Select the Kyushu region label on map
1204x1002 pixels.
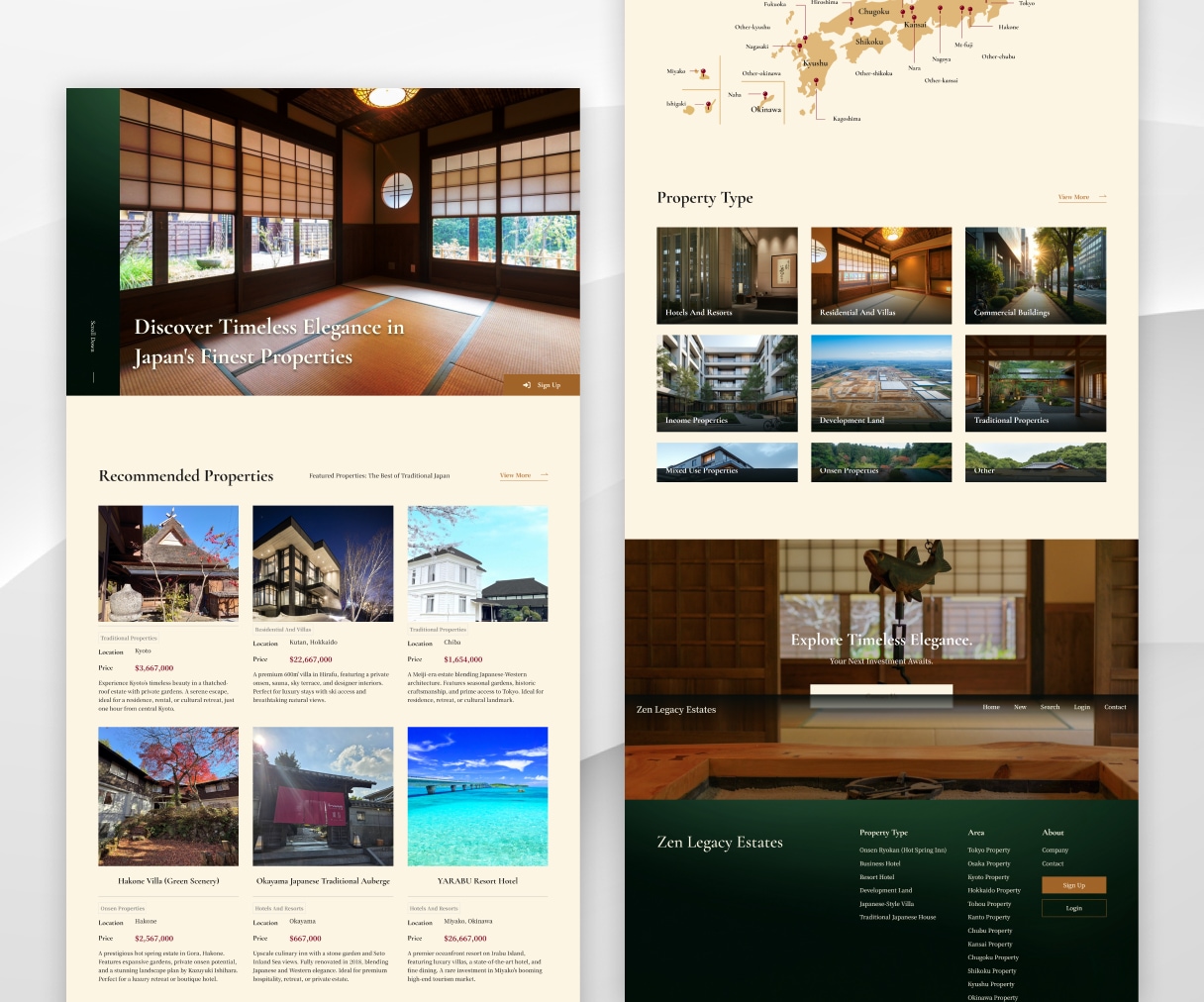pos(815,63)
